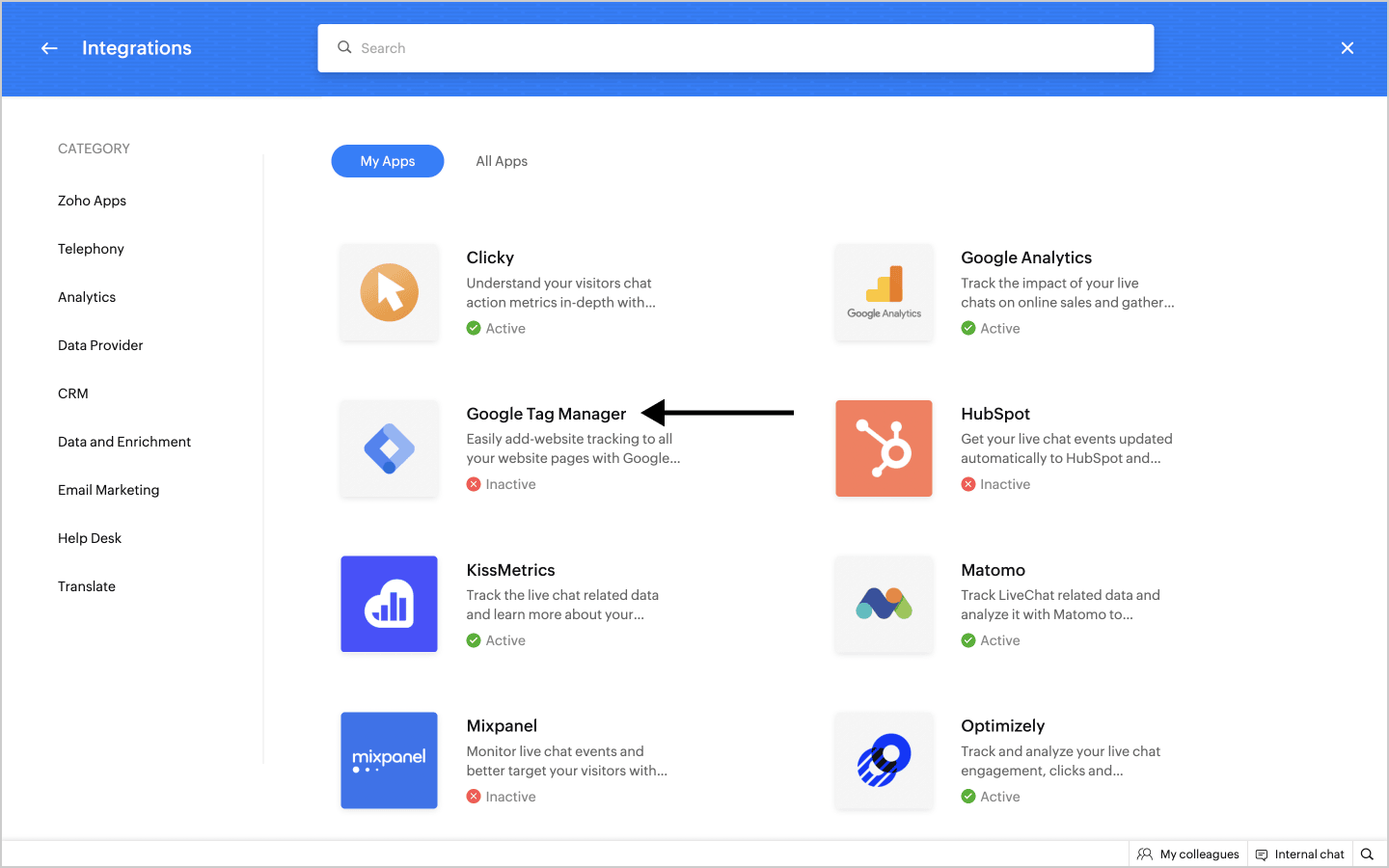The image size is (1389, 868).
Task: Switch to the All Apps tab
Action: pyautogui.click(x=502, y=161)
